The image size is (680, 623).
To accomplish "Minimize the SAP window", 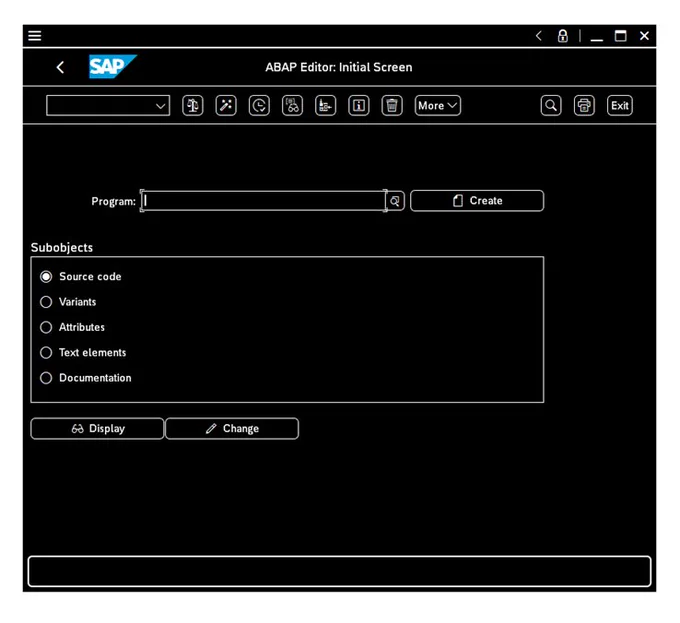I will (597, 38).
